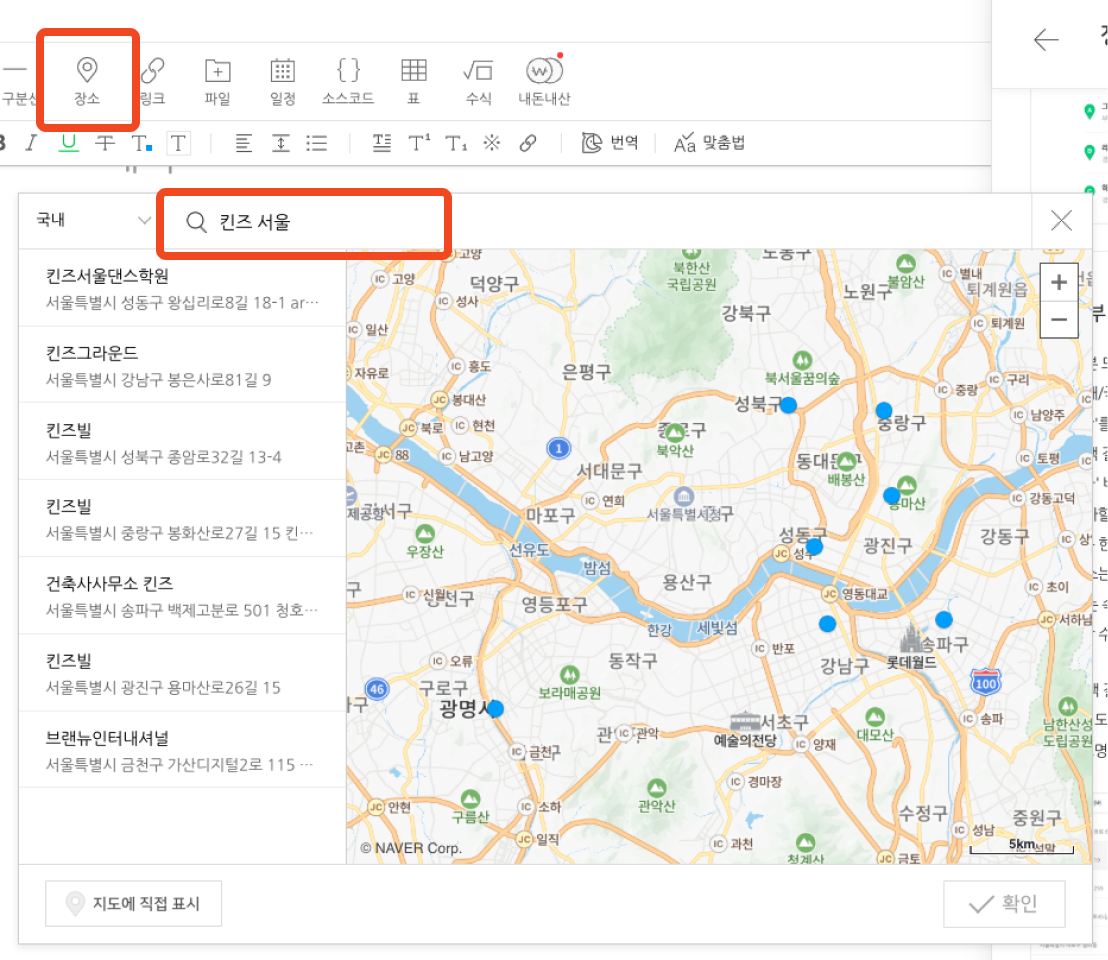Click the blue marker near 광명시

coord(495,709)
